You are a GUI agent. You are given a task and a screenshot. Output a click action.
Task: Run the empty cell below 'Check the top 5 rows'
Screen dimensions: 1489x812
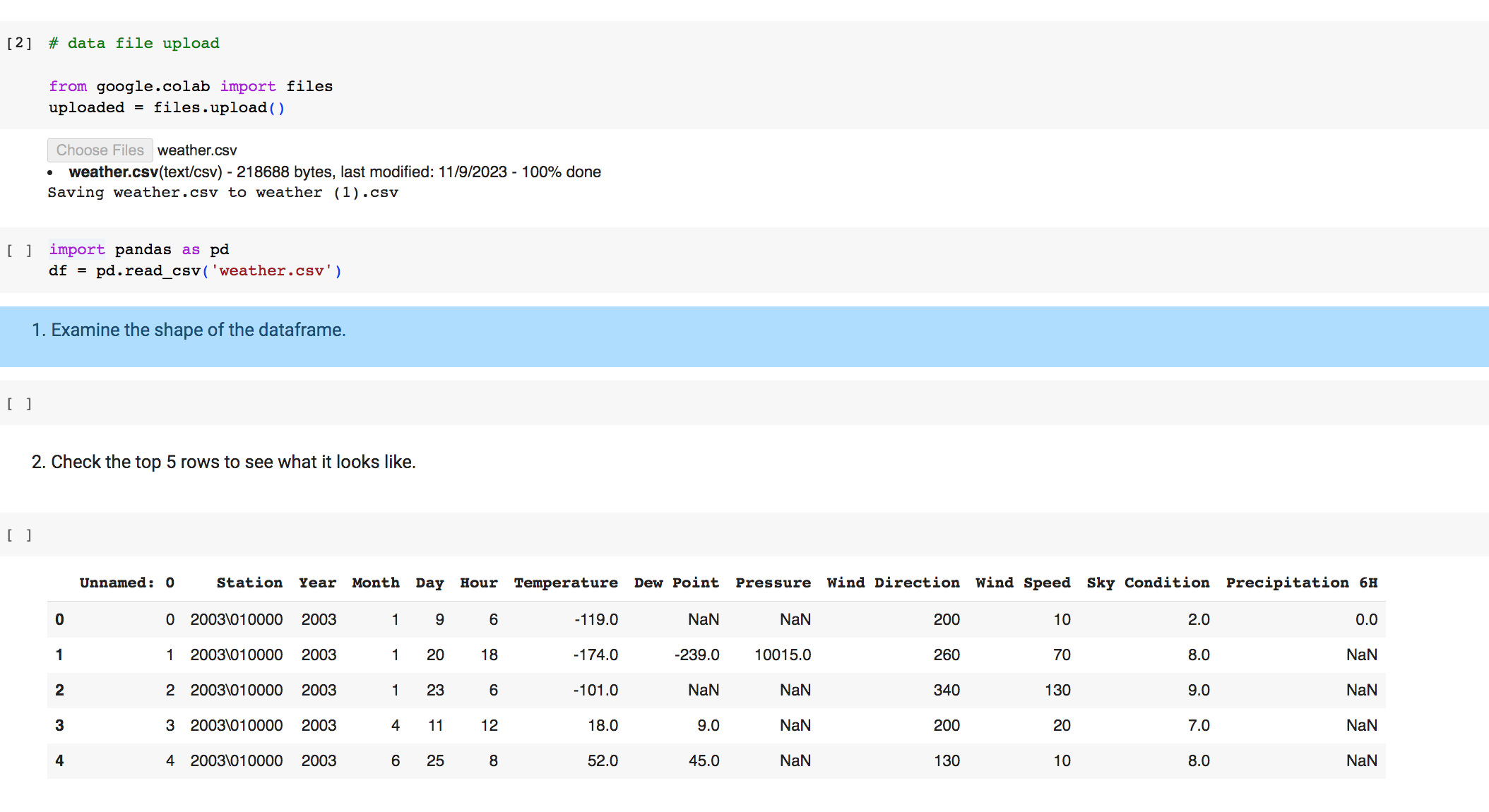19,535
